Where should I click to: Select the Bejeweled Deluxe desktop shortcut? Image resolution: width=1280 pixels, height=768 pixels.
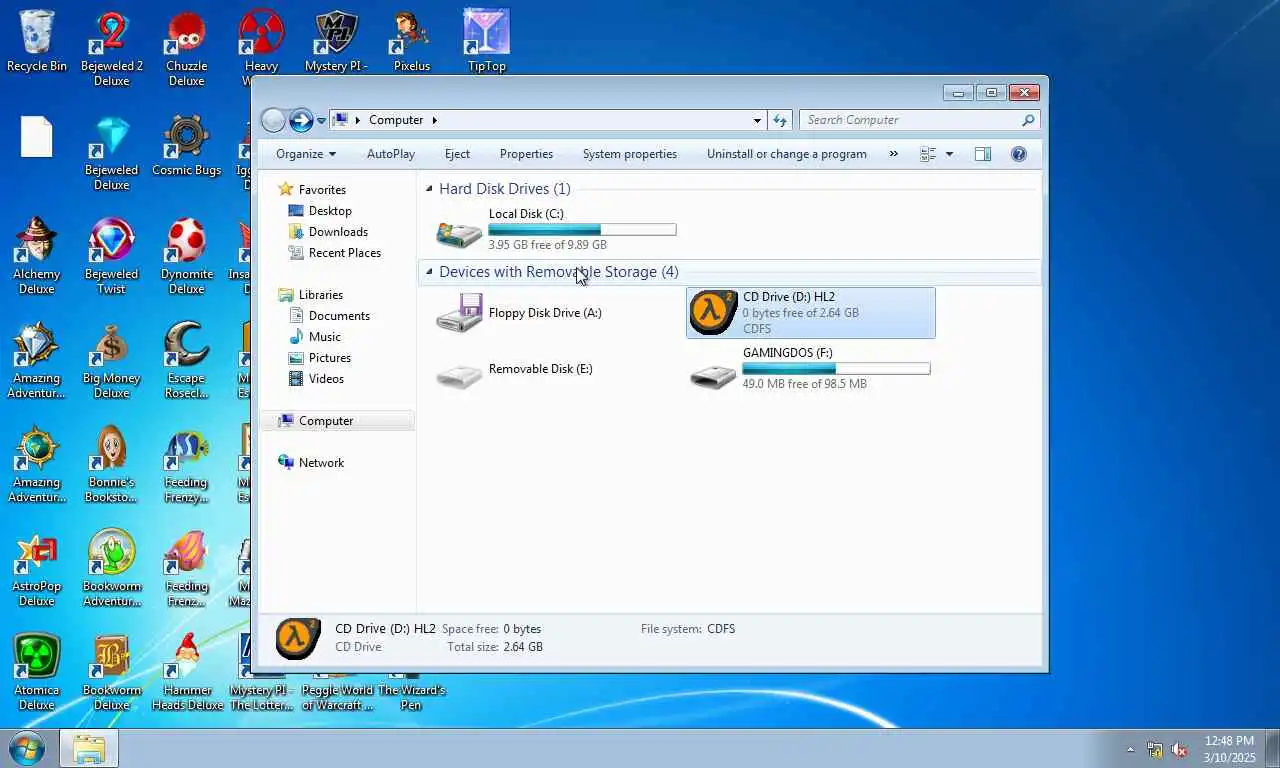coord(112,153)
